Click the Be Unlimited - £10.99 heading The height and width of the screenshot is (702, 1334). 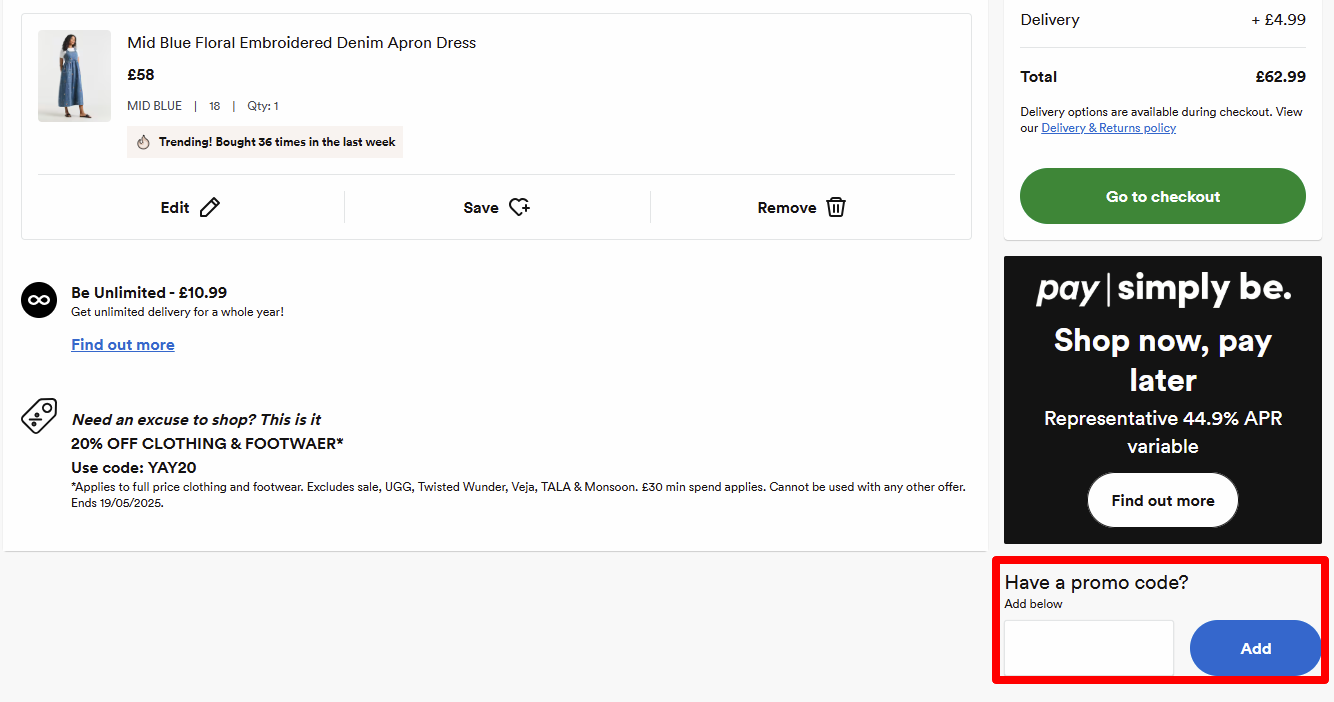click(x=149, y=293)
